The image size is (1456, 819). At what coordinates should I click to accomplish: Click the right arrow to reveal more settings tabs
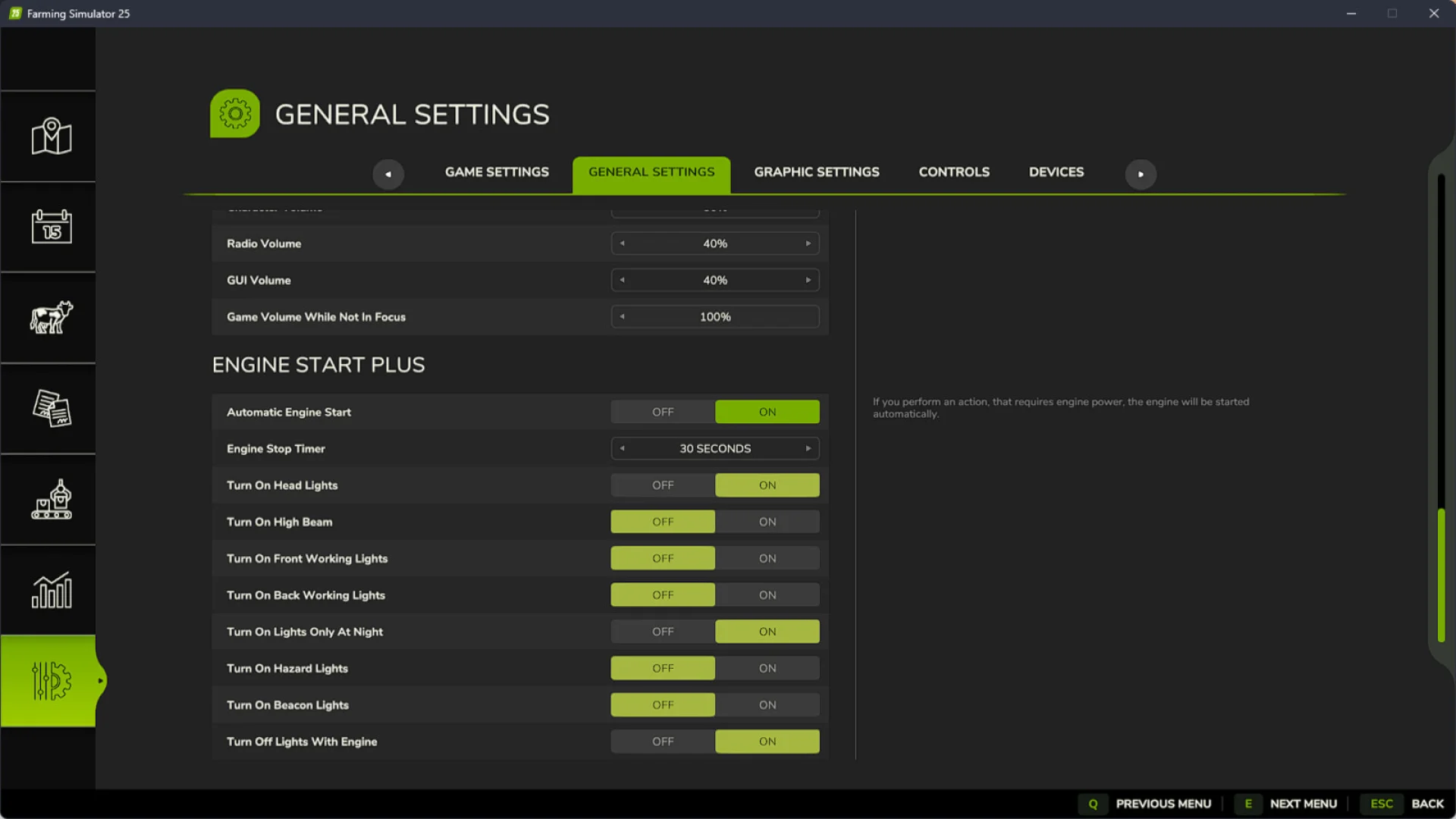pos(1141,174)
